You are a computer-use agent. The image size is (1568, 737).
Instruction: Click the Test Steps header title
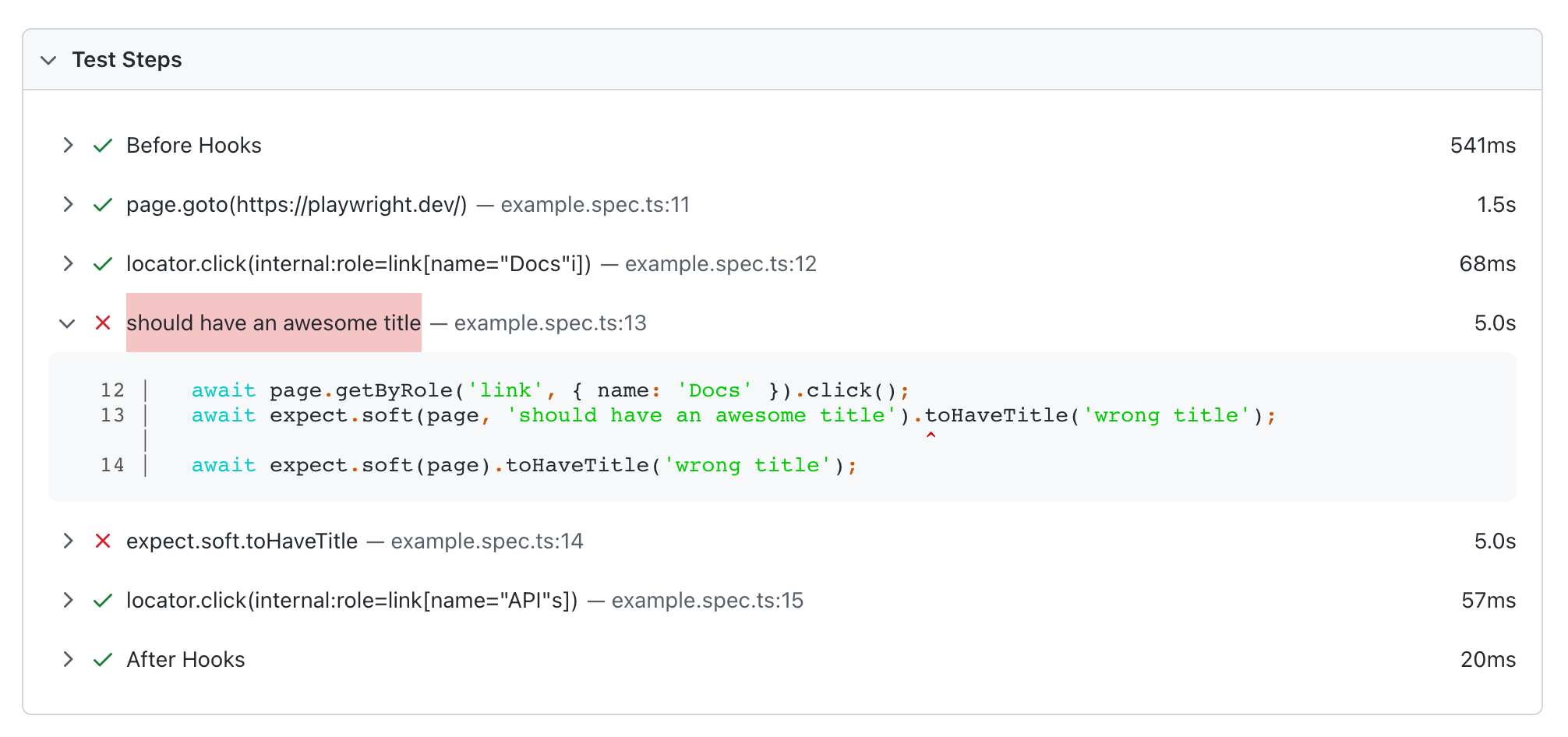127,60
